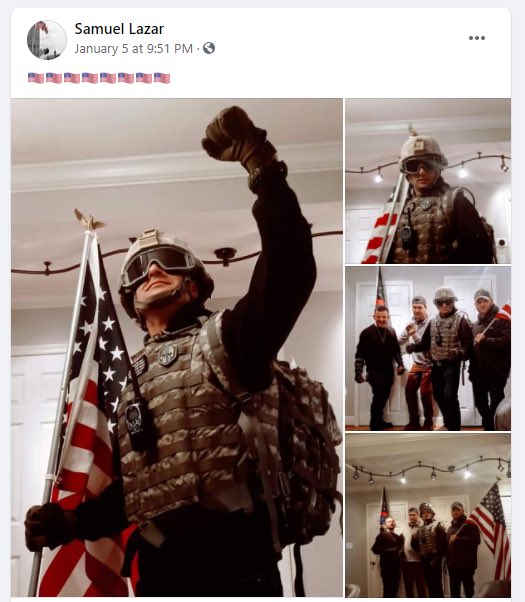The height and width of the screenshot is (602, 525).
Task: Select the fourth American flag emoji
Action: coord(90,78)
